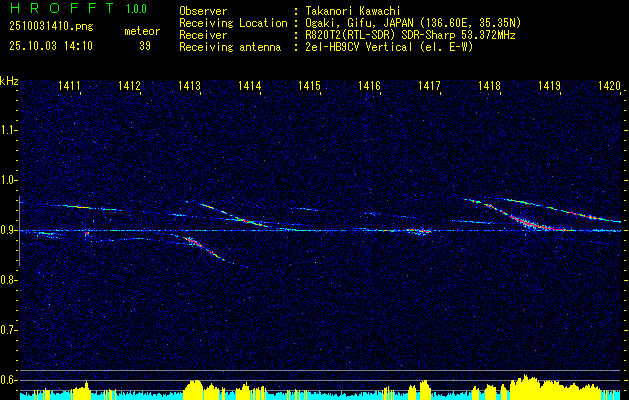This screenshot has width=629, height=400.
Task: Click the 1419 time marker
Action: pyautogui.click(x=550, y=85)
